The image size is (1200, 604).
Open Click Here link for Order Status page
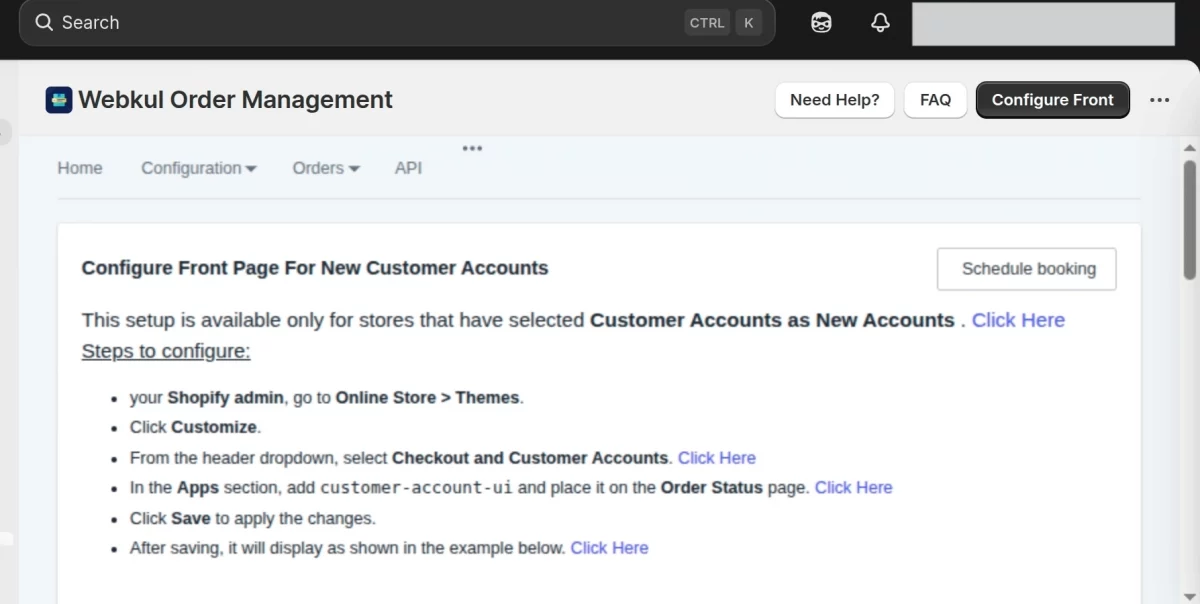pyautogui.click(x=853, y=488)
